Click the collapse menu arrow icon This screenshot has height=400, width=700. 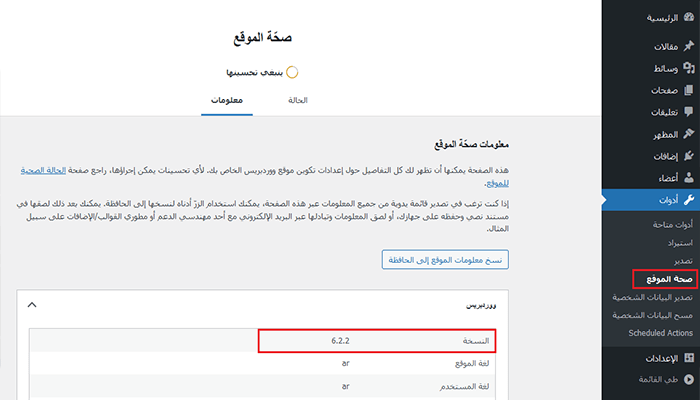pyautogui.click(x=689, y=379)
